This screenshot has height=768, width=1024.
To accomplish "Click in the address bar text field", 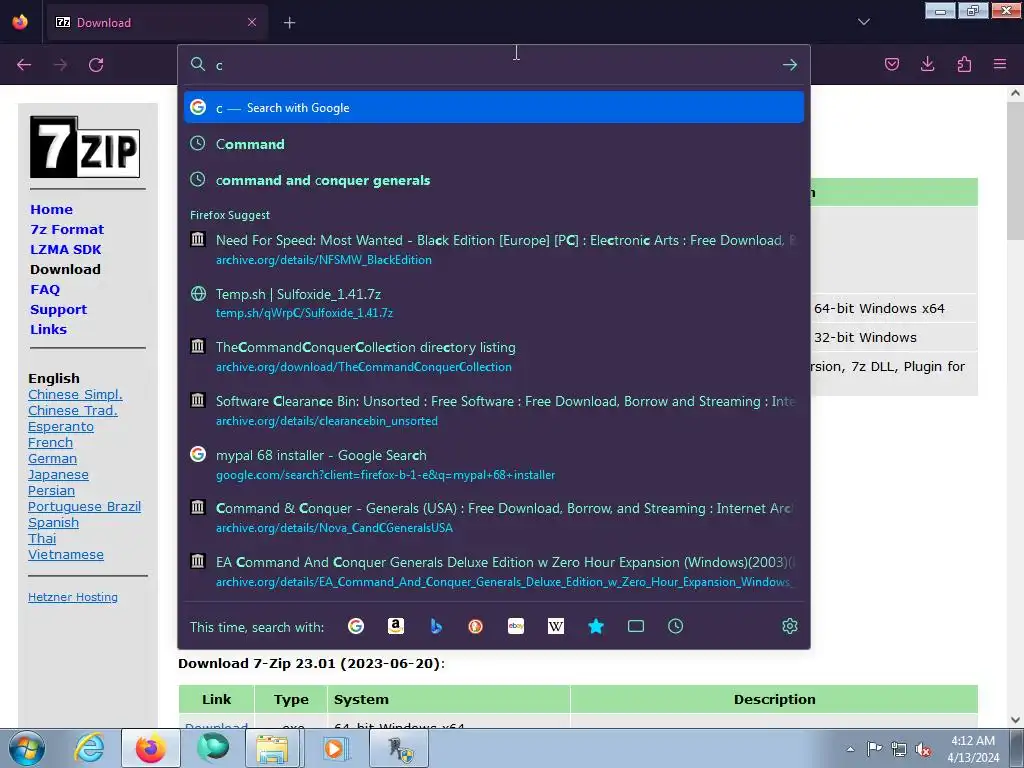I will click(494, 65).
